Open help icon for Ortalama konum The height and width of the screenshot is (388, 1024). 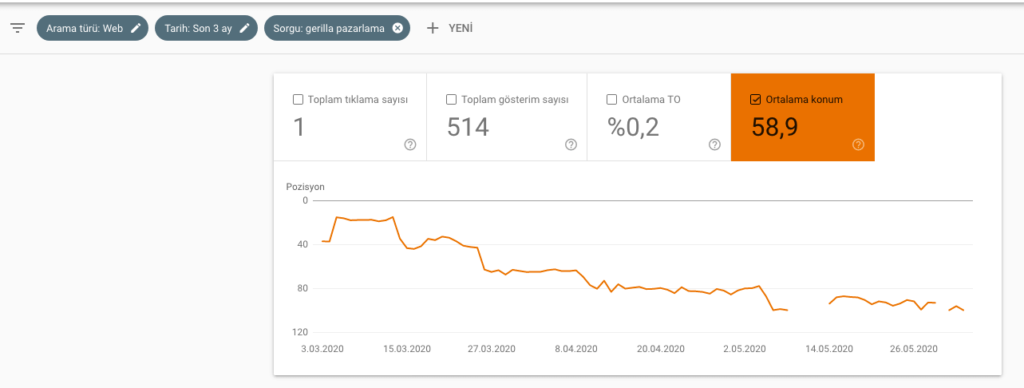tap(858, 145)
